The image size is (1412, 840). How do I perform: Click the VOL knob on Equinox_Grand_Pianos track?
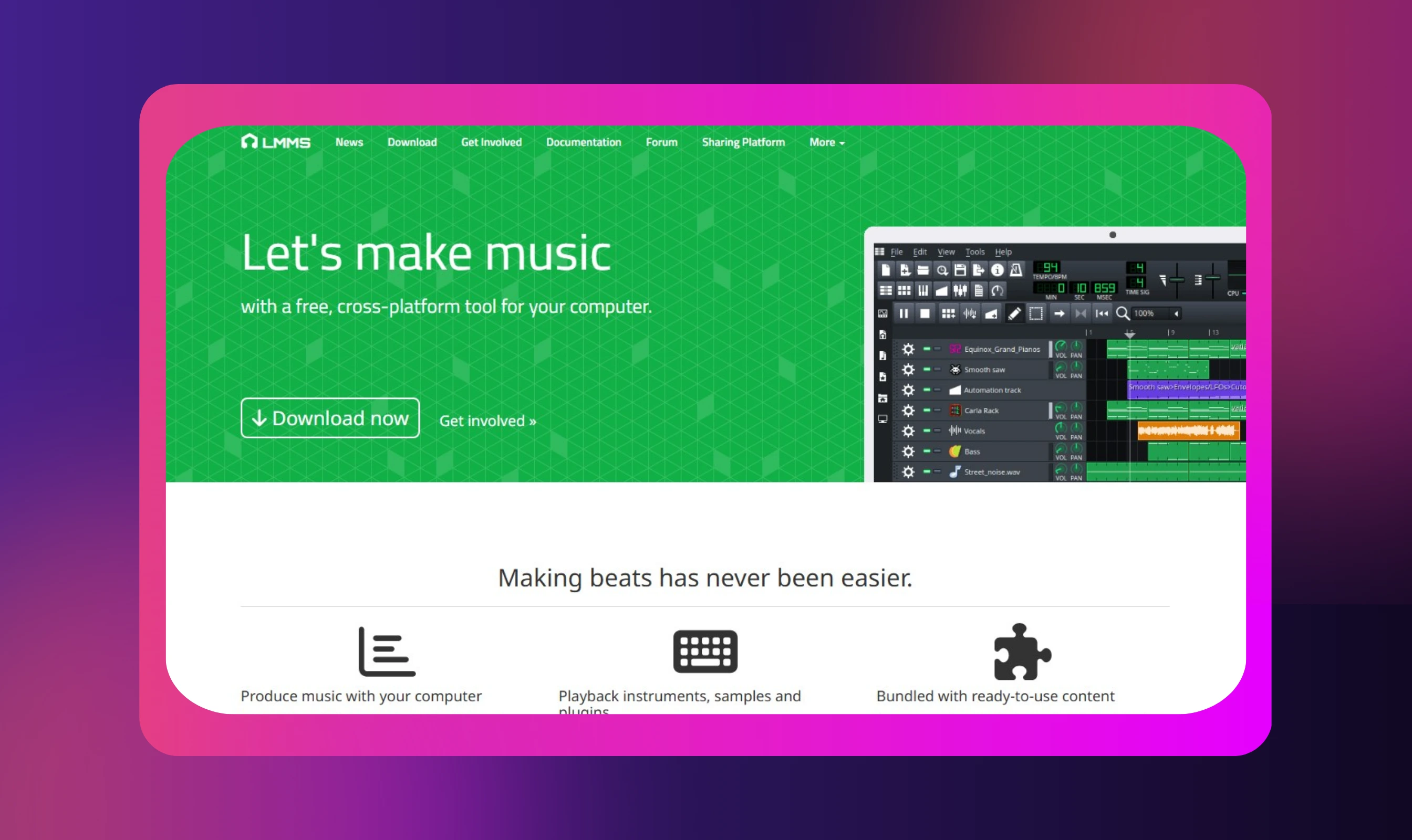pyautogui.click(x=1061, y=346)
